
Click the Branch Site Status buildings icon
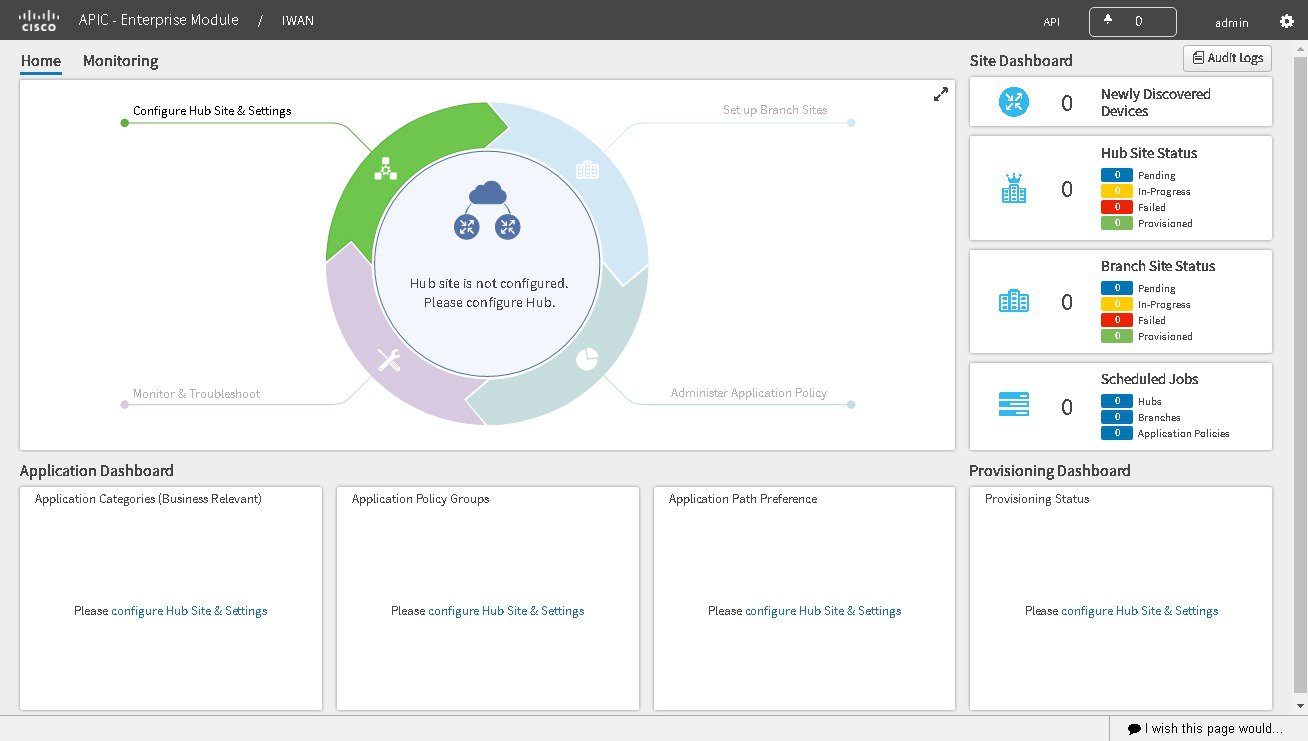click(x=1014, y=300)
